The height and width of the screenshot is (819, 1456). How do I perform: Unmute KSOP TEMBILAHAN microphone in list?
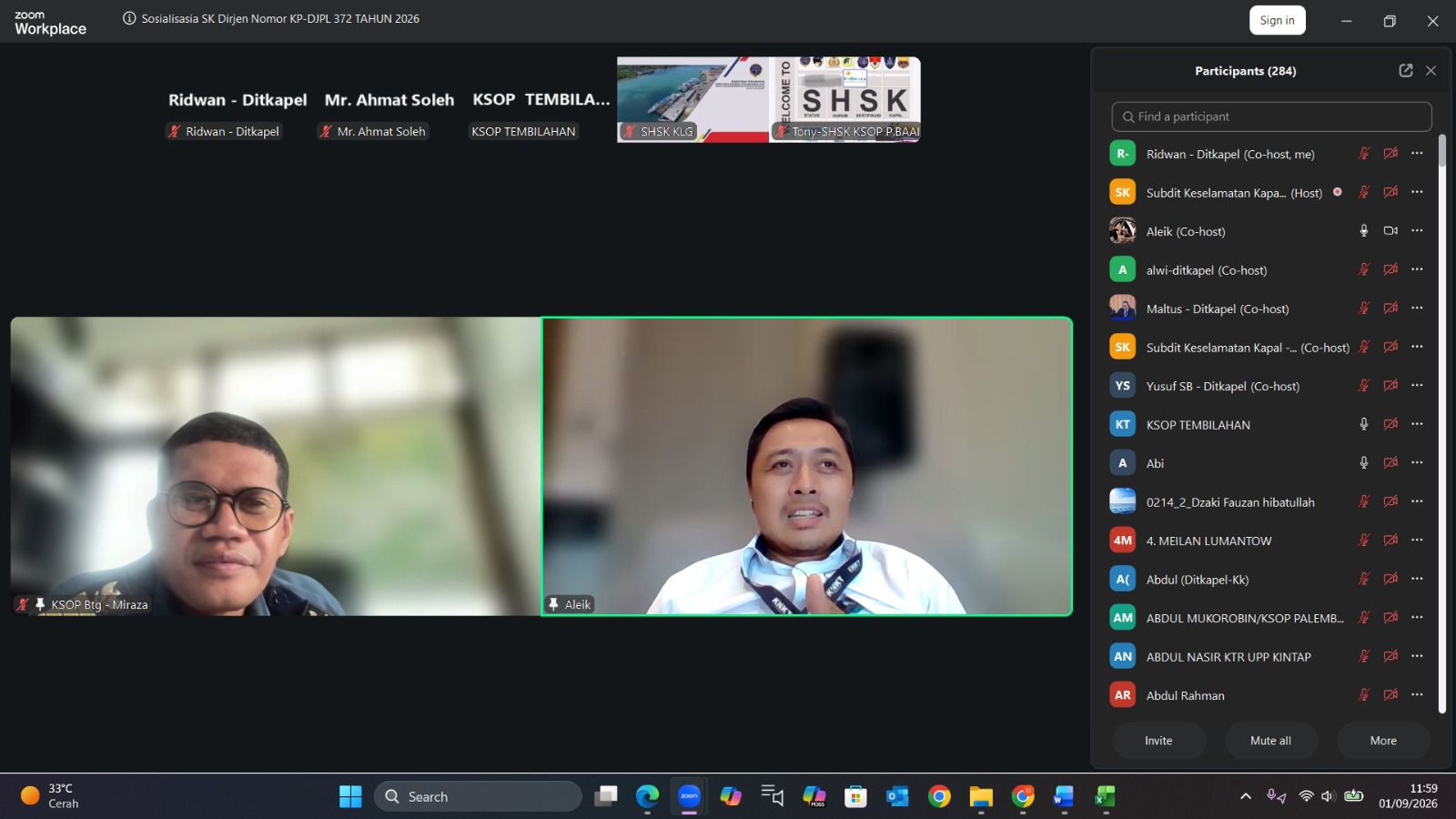(x=1364, y=424)
